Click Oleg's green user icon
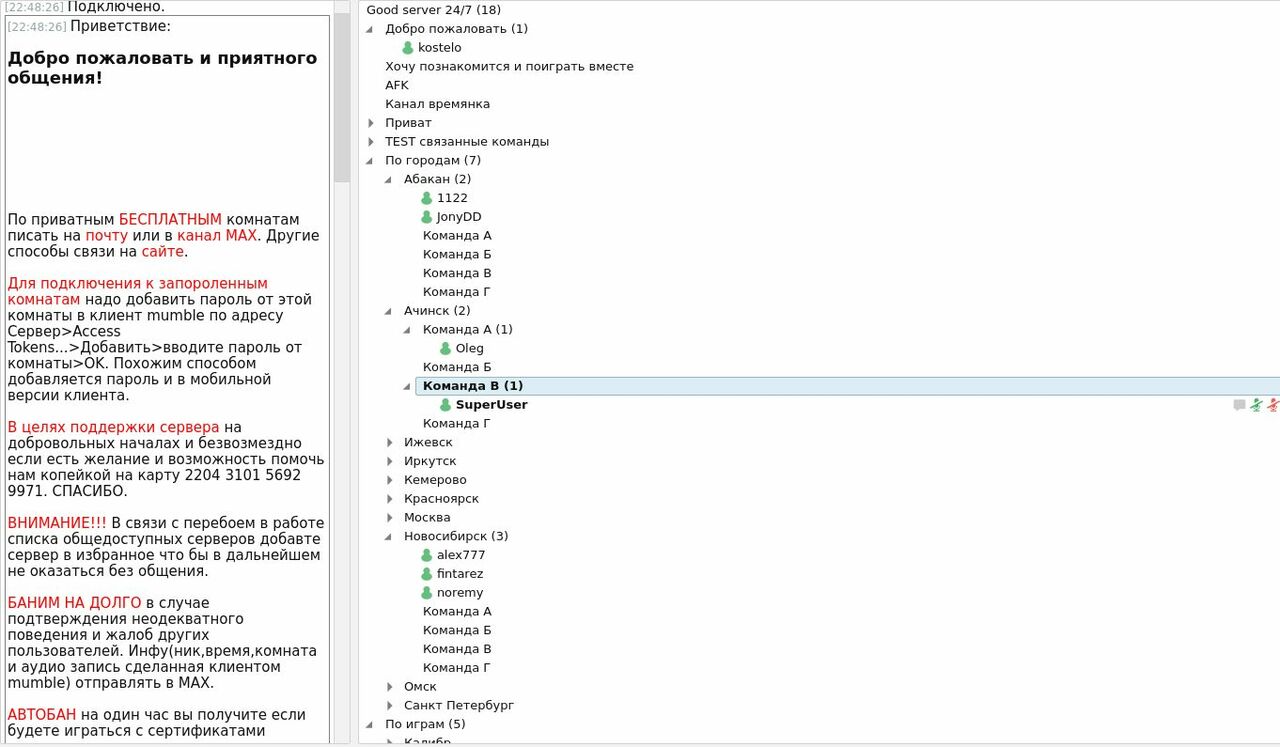 tap(445, 349)
